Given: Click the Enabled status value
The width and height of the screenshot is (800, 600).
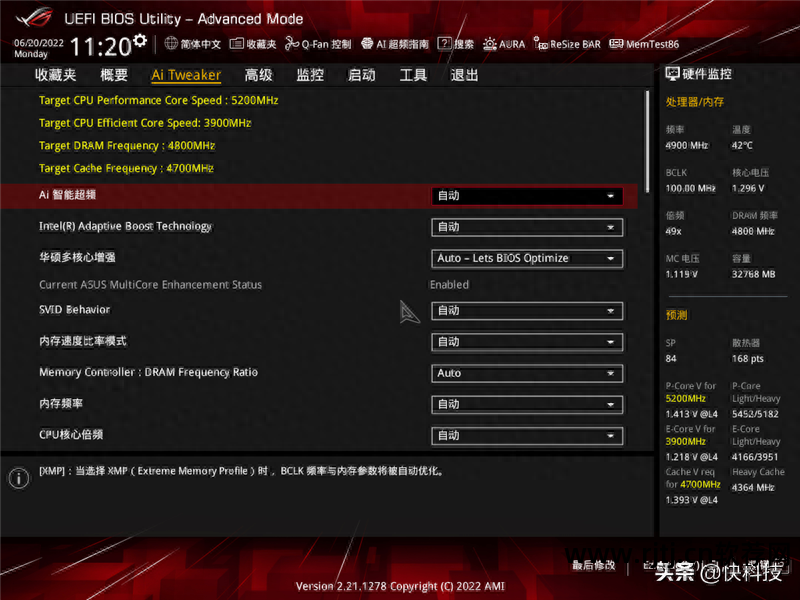Looking at the screenshot, I should pos(449,285).
